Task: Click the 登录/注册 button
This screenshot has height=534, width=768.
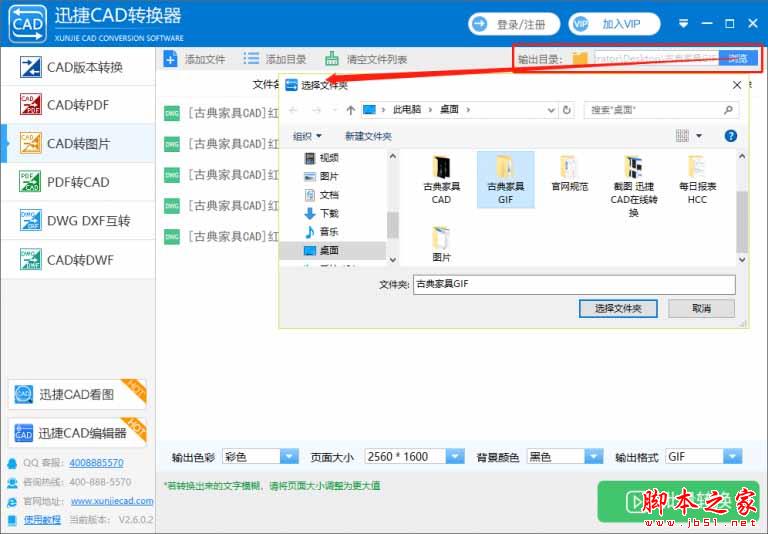Action: pyautogui.click(x=514, y=24)
